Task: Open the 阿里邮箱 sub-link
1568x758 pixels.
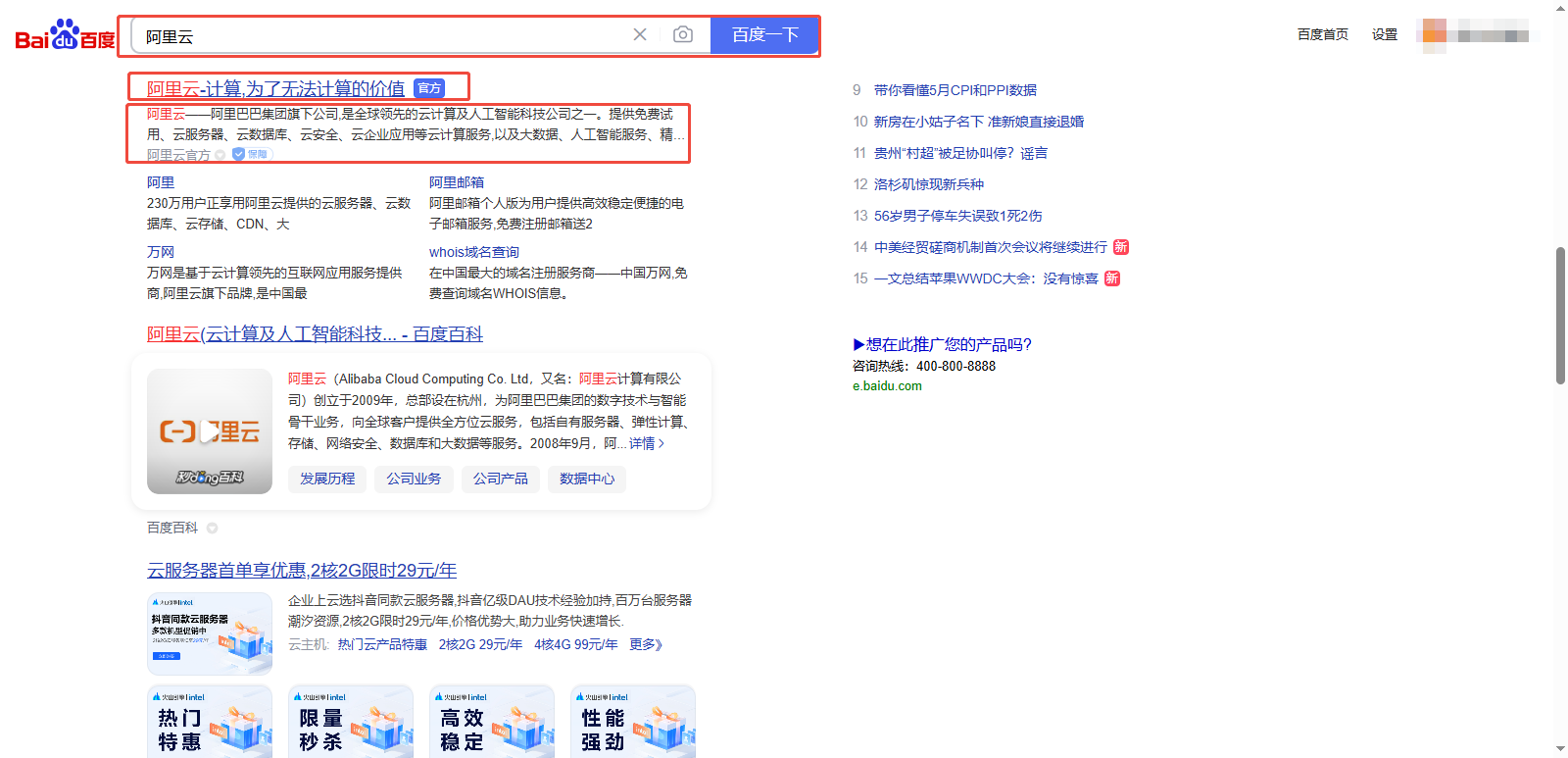Action: [457, 182]
